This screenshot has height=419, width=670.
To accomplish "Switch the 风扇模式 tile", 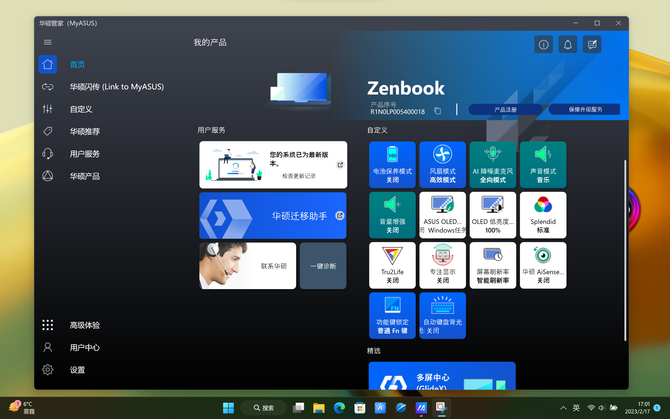I will coord(443,165).
